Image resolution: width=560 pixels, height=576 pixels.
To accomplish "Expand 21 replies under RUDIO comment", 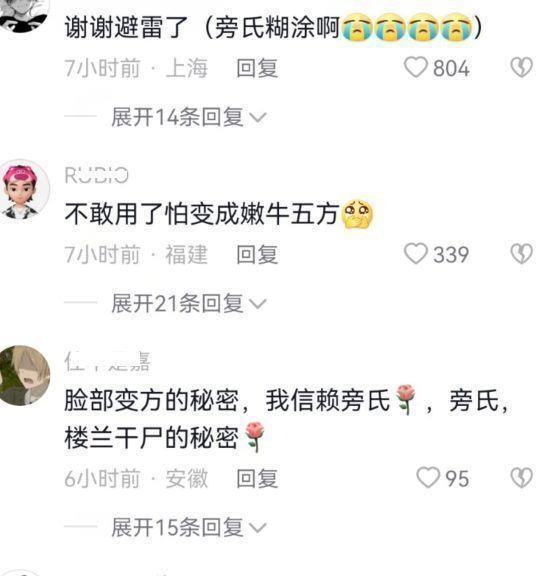I will pyautogui.click(x=188, y=303).
